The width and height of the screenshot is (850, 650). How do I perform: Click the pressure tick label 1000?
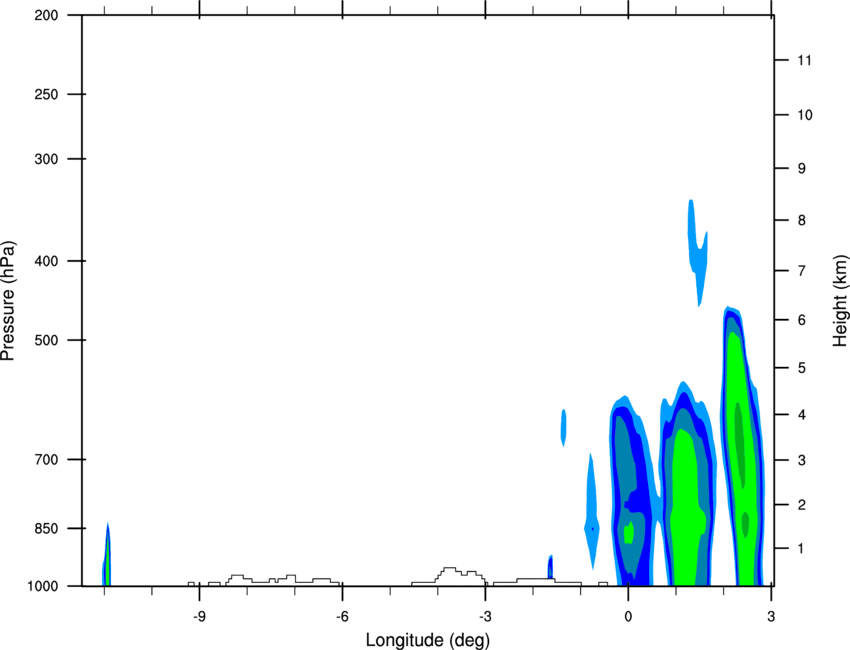(42, 586)
